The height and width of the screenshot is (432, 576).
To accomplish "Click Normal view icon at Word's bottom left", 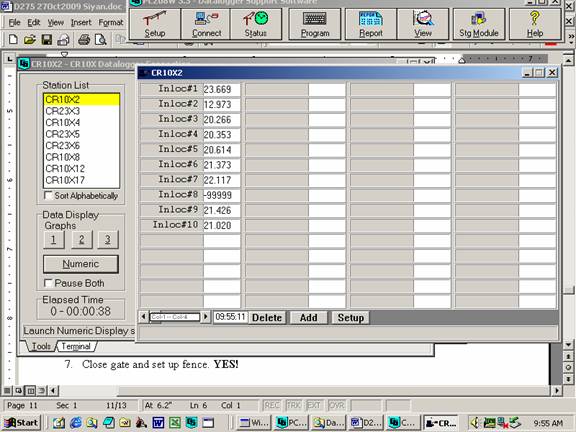I will point(7,390).
